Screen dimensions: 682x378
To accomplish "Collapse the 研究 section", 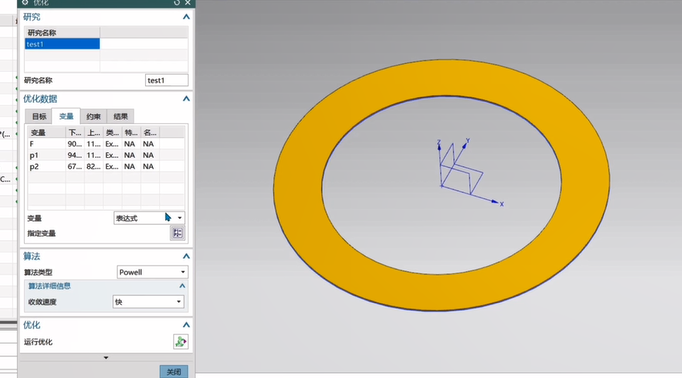I will (x=186, y=17).
